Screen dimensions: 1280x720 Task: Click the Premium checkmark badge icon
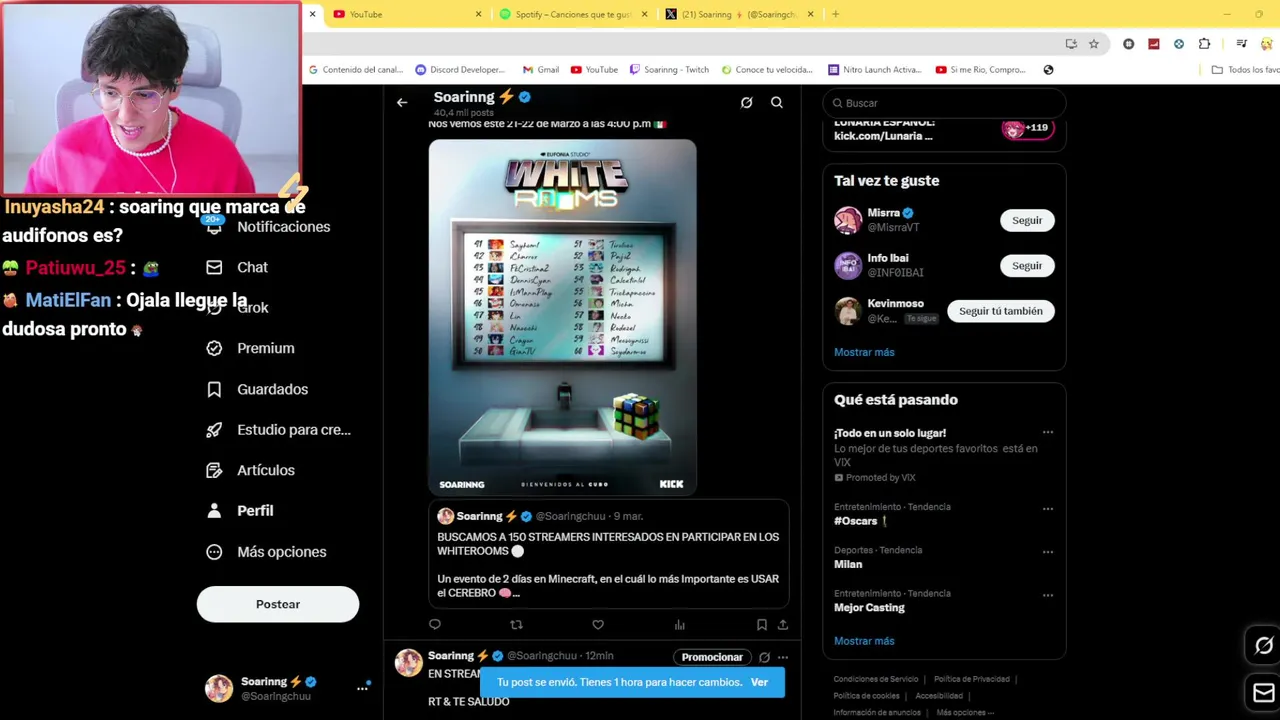click(214, 348)
